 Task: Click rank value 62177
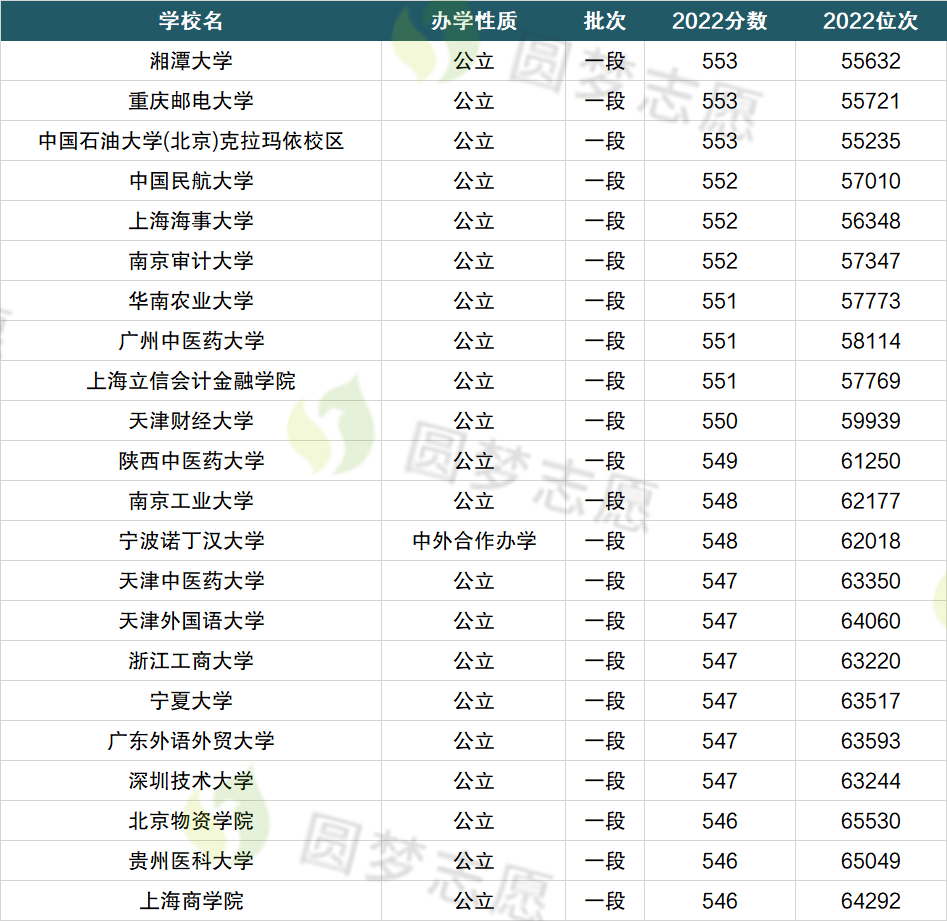(x=870, y=501)
